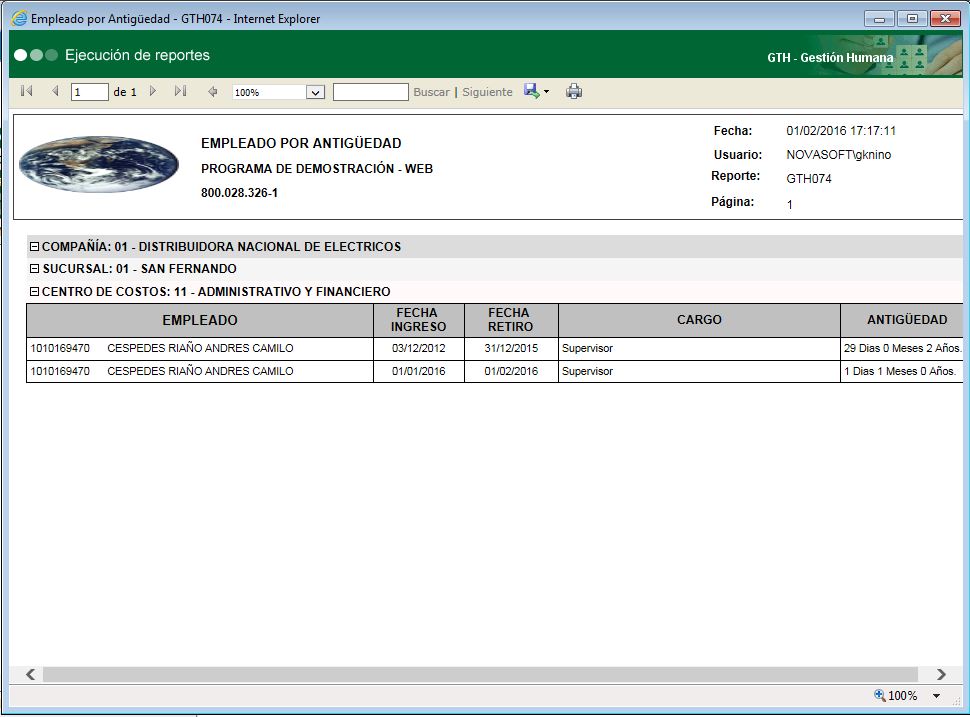Viewport: 970px width, 717px height.
Task: Click the next page navigation icon
Action: [153, 91]
